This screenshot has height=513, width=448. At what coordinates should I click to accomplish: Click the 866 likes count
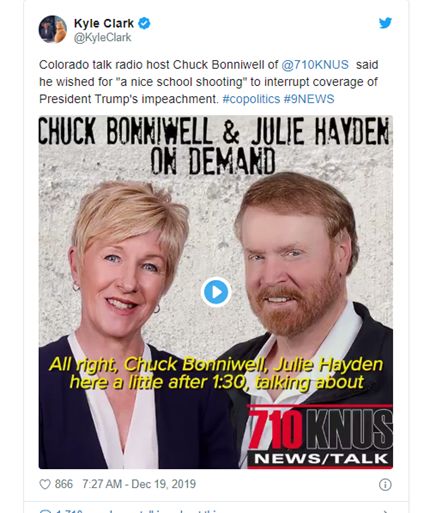[64, 484]
